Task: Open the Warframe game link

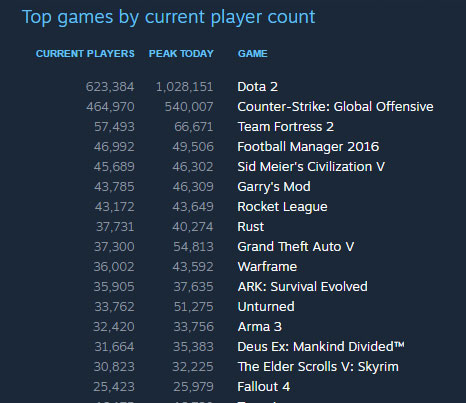Action: click(x=267, y=267)
